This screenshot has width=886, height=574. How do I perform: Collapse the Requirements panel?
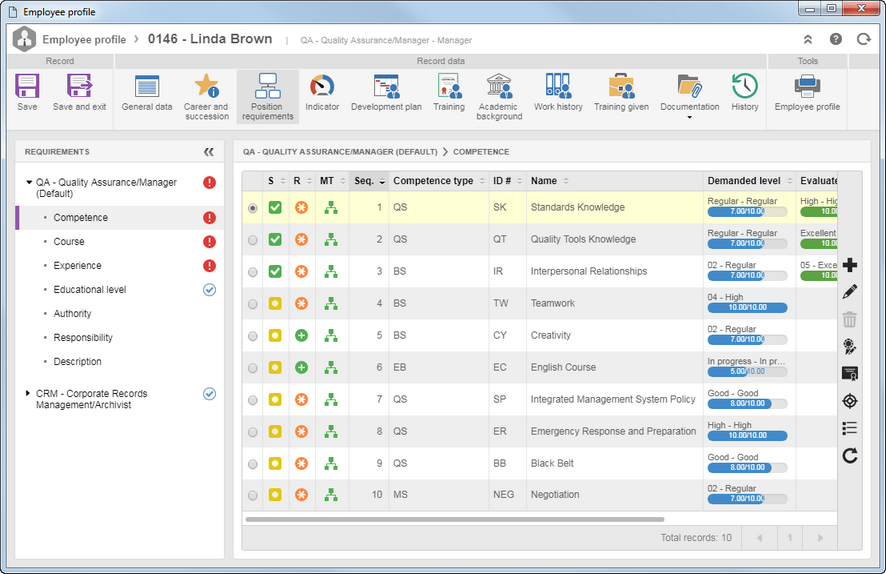tap(209, 151)
